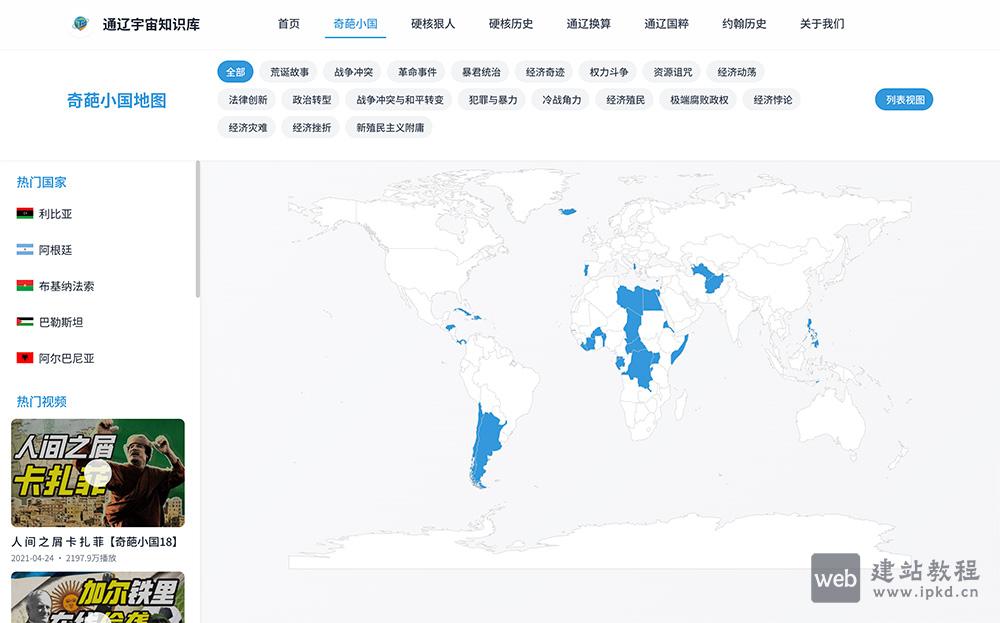1000x623 pixels.
Task: Filter by 经济悖论 tag
Action: click(773, 99)
